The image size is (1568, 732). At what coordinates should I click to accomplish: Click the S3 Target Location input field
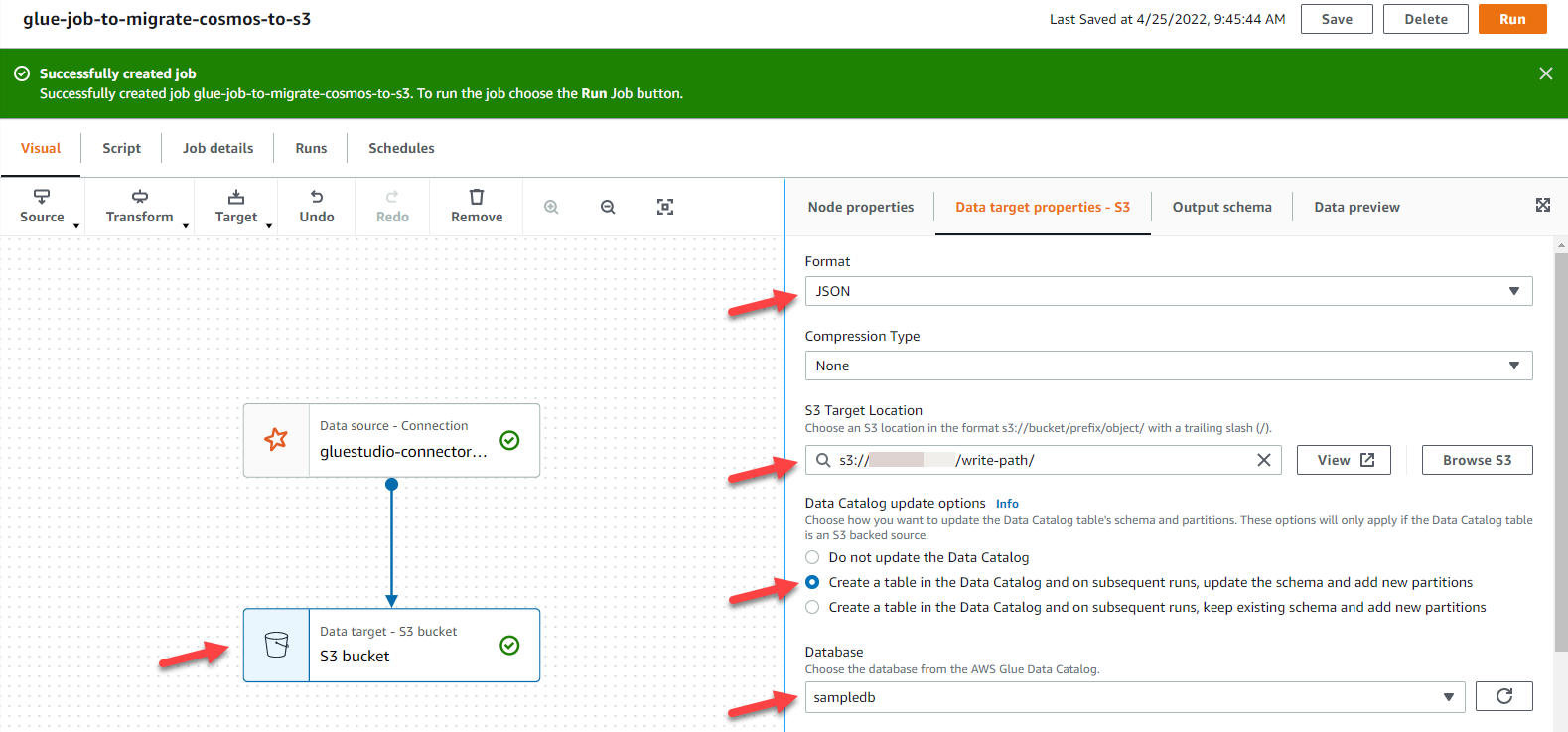click(x=1043, y=460)
